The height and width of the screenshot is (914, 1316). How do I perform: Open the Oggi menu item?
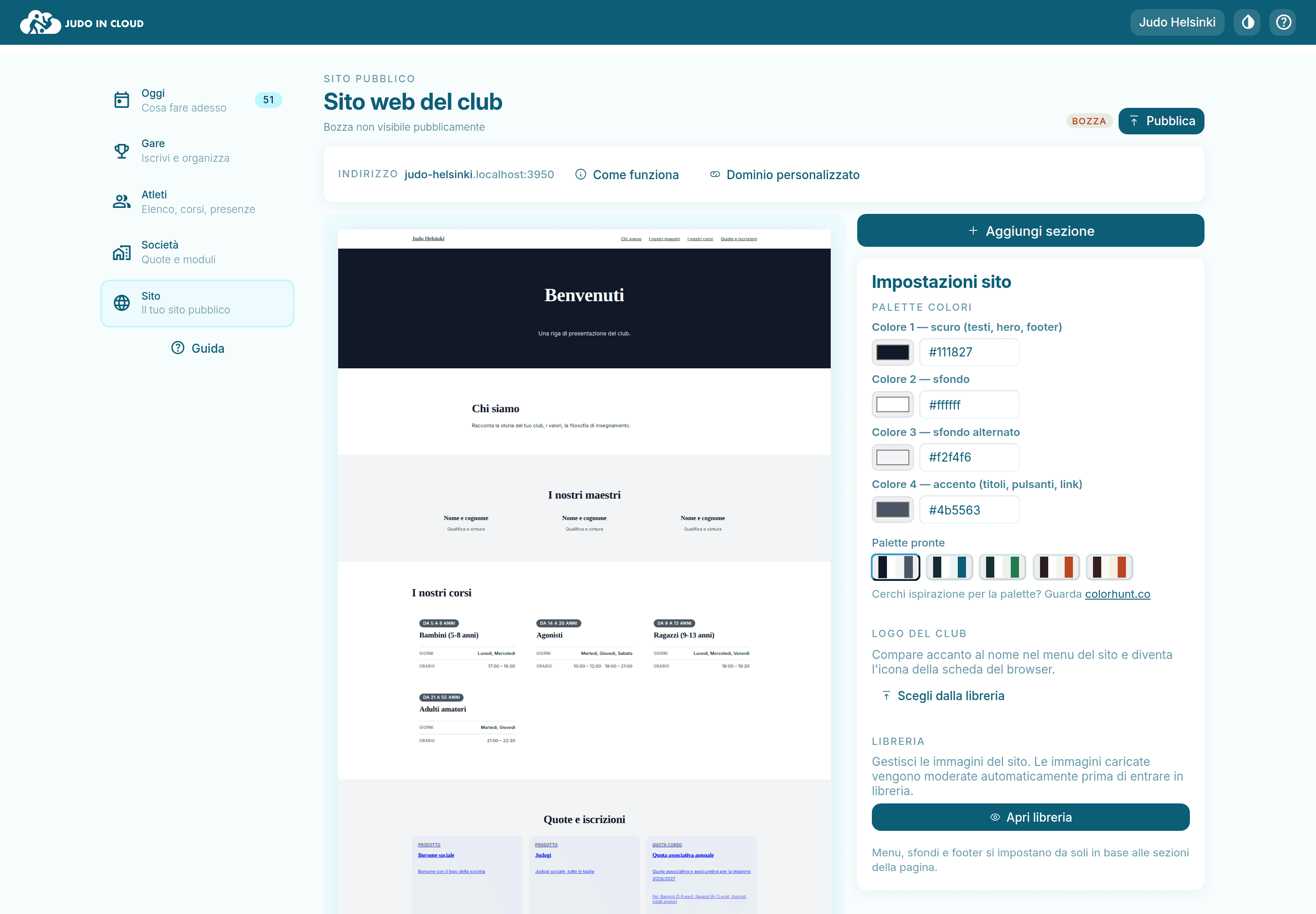click(197, 100)
